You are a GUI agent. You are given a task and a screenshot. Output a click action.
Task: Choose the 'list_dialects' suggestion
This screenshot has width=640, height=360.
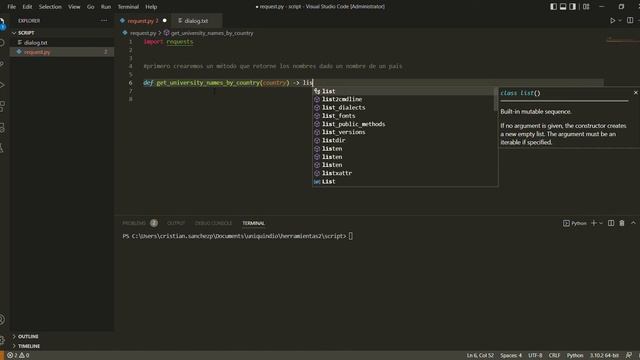405,107
